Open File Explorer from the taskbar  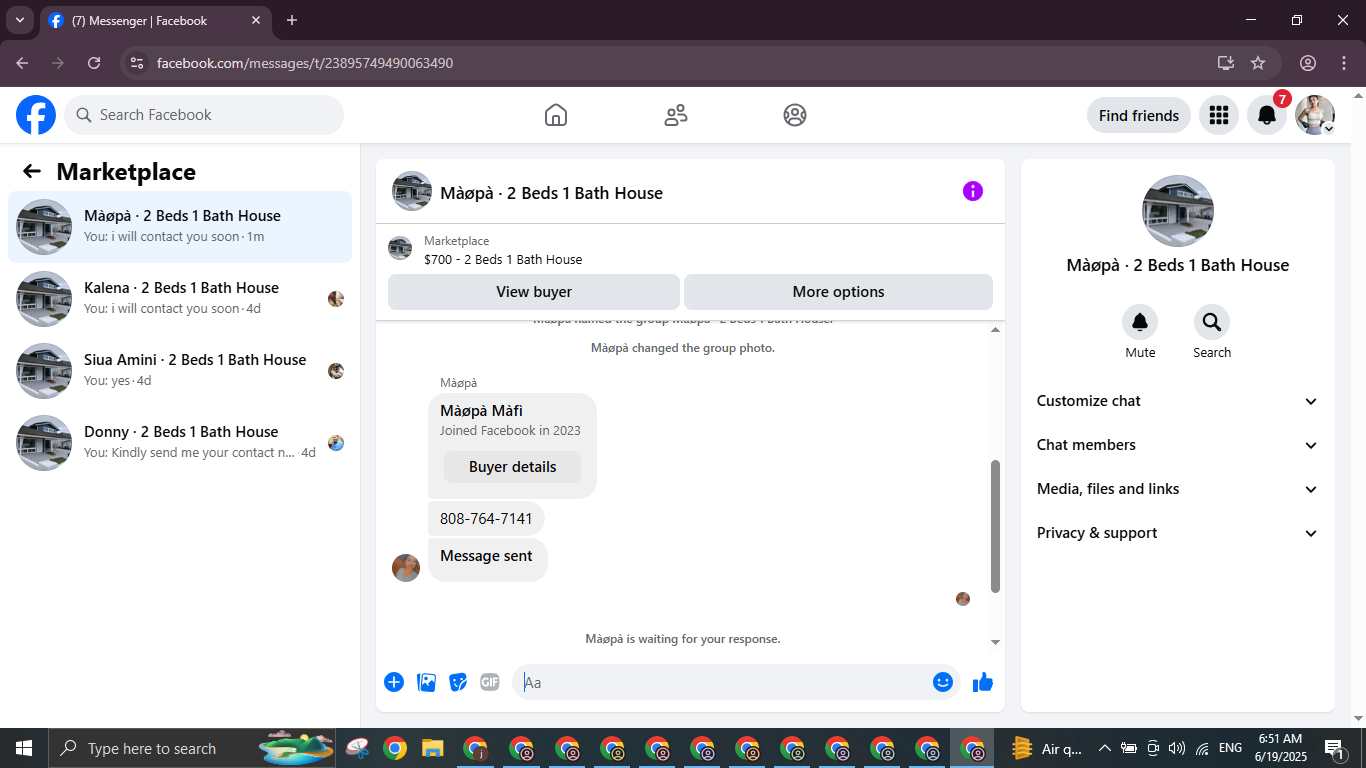pyautogui.click(x=432, y=748)
